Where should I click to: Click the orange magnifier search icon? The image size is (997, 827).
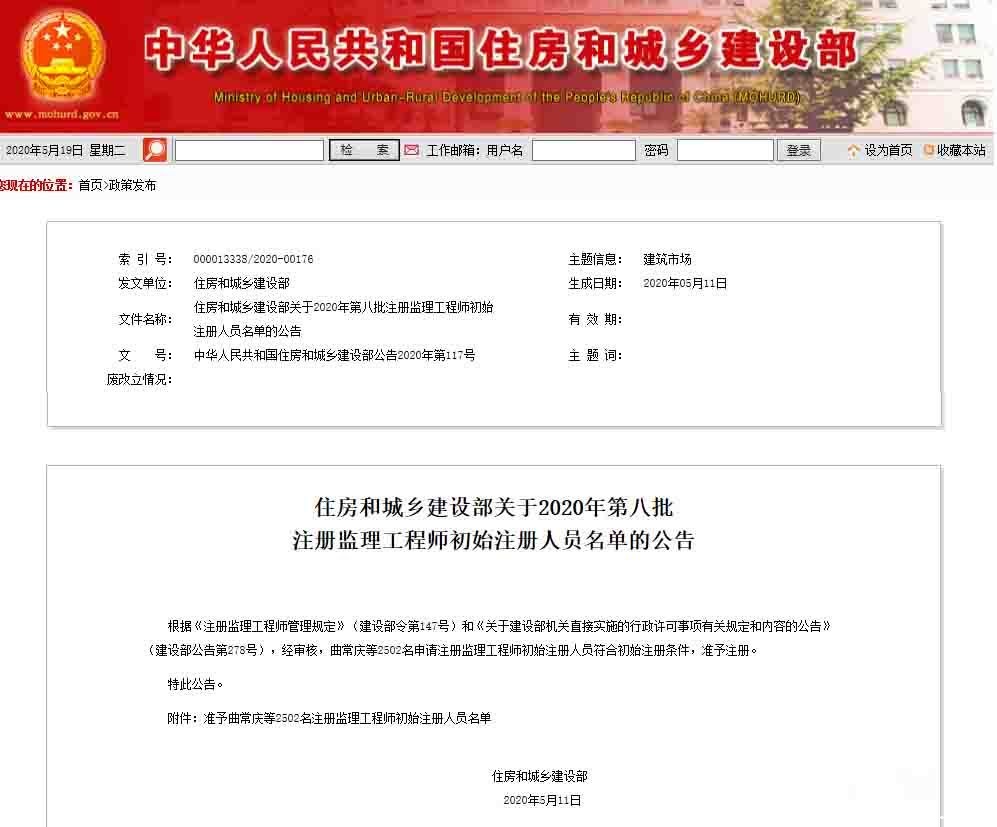click(155, 150)
